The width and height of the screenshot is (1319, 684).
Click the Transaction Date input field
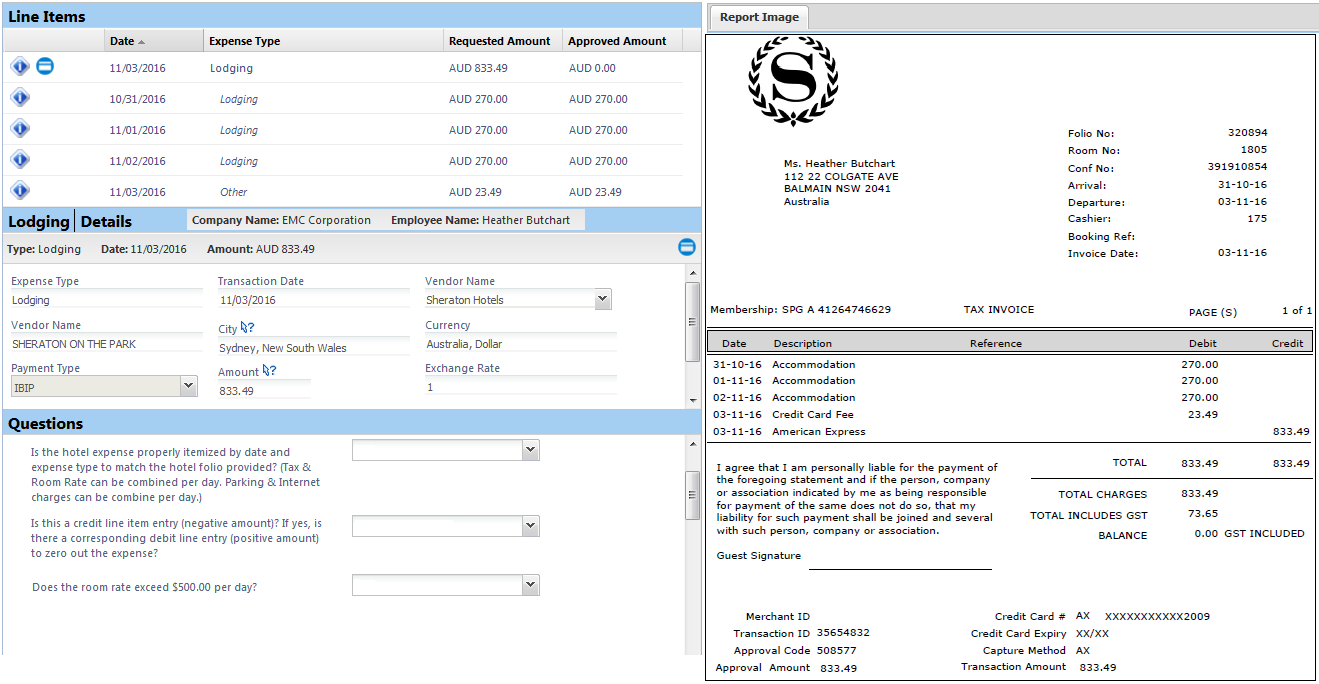point(312,300)
